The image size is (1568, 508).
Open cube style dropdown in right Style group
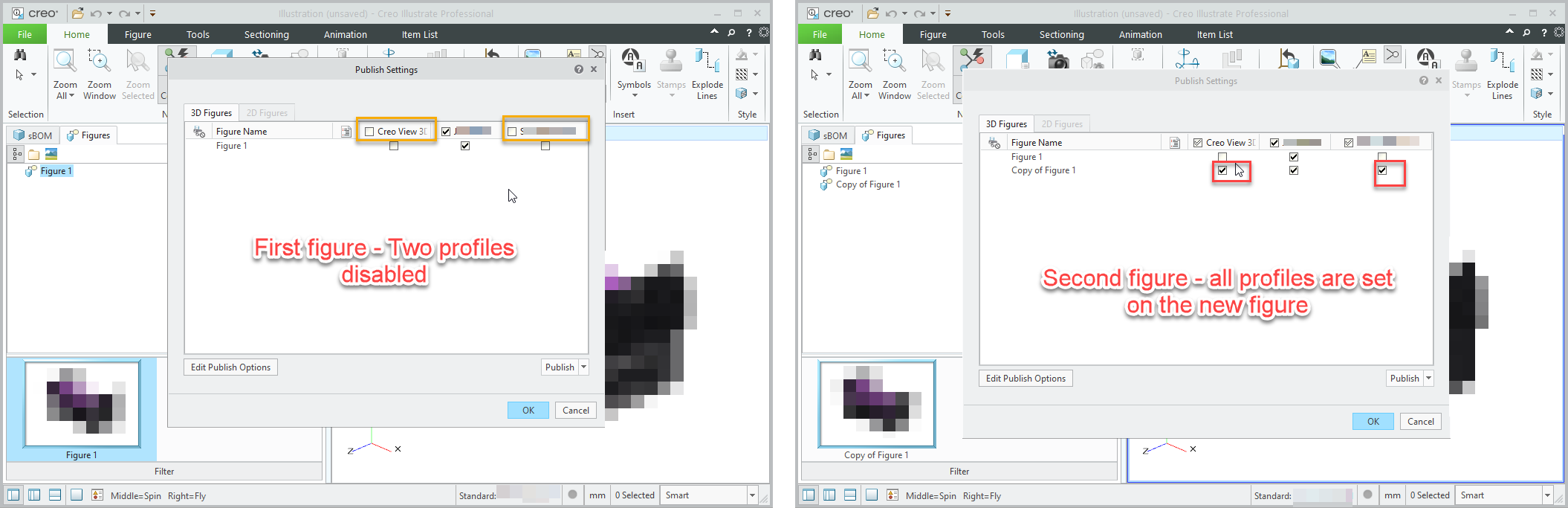(x=1550, y=94)
